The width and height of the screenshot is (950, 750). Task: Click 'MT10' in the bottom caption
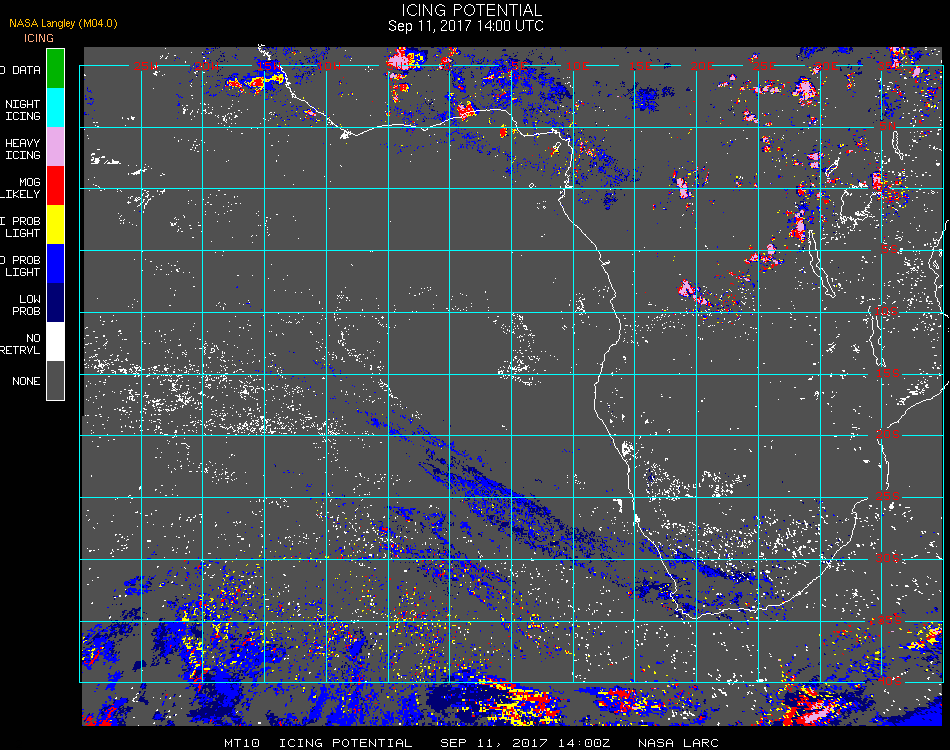coord(242,743)
